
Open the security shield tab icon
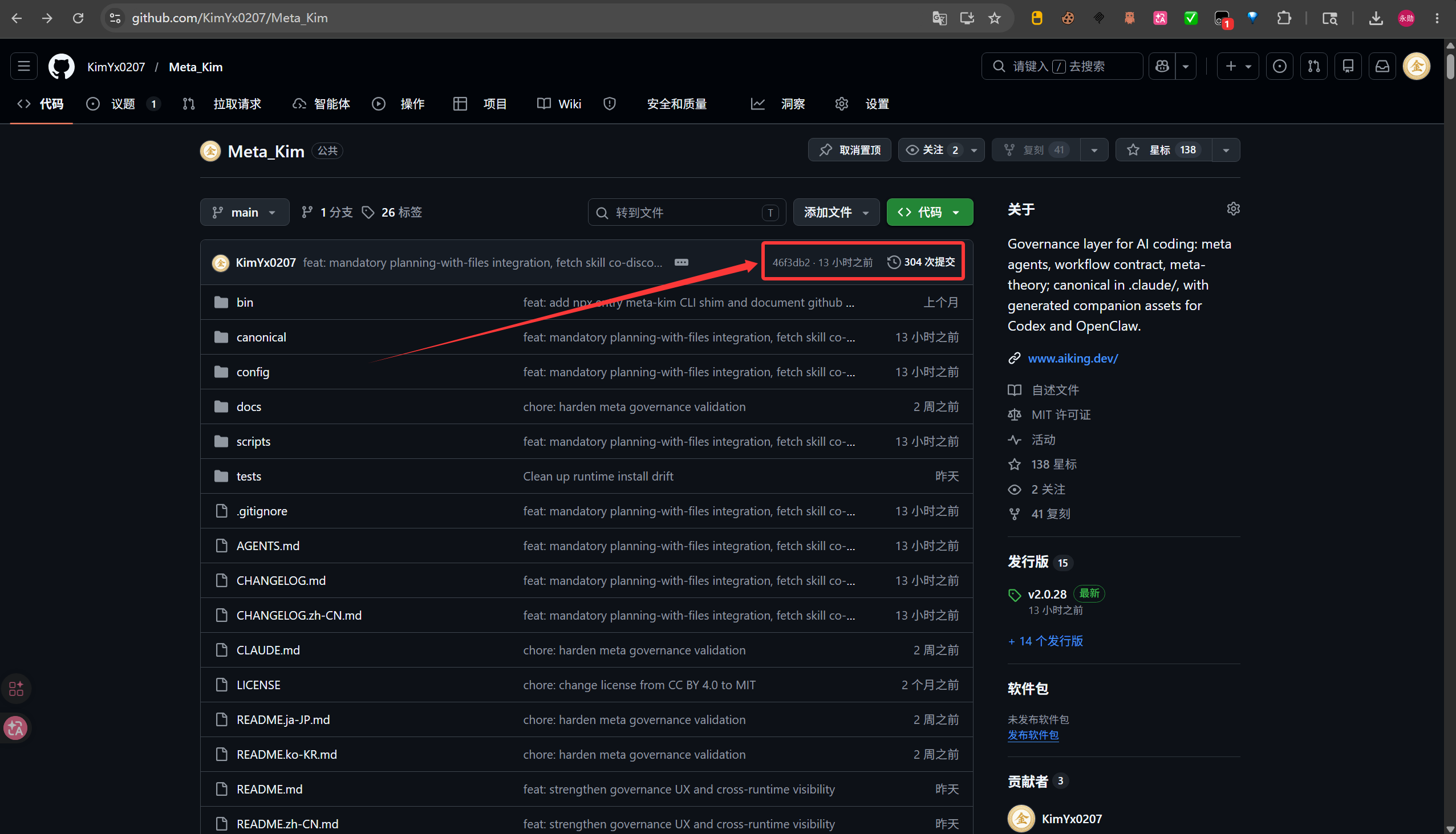[610, 104]
